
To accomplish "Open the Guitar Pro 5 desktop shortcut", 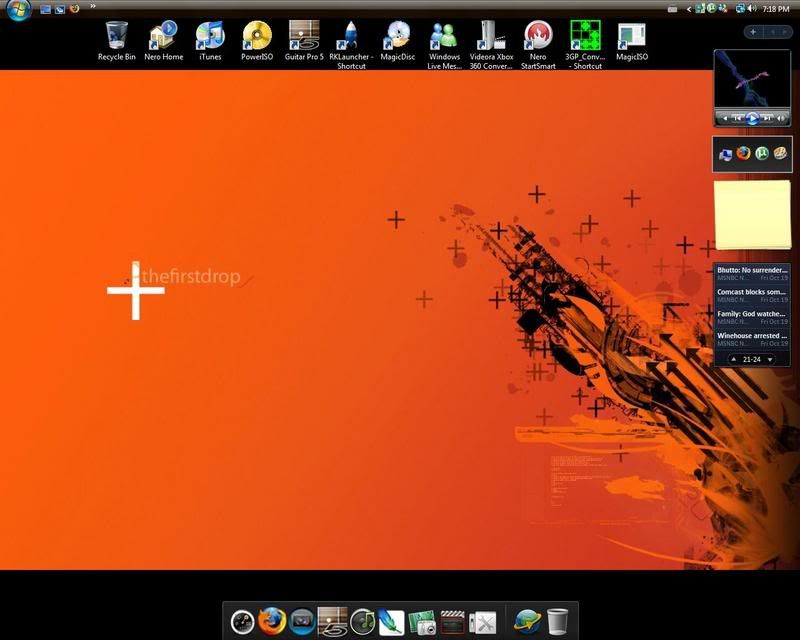I will (x=304, y=42).
